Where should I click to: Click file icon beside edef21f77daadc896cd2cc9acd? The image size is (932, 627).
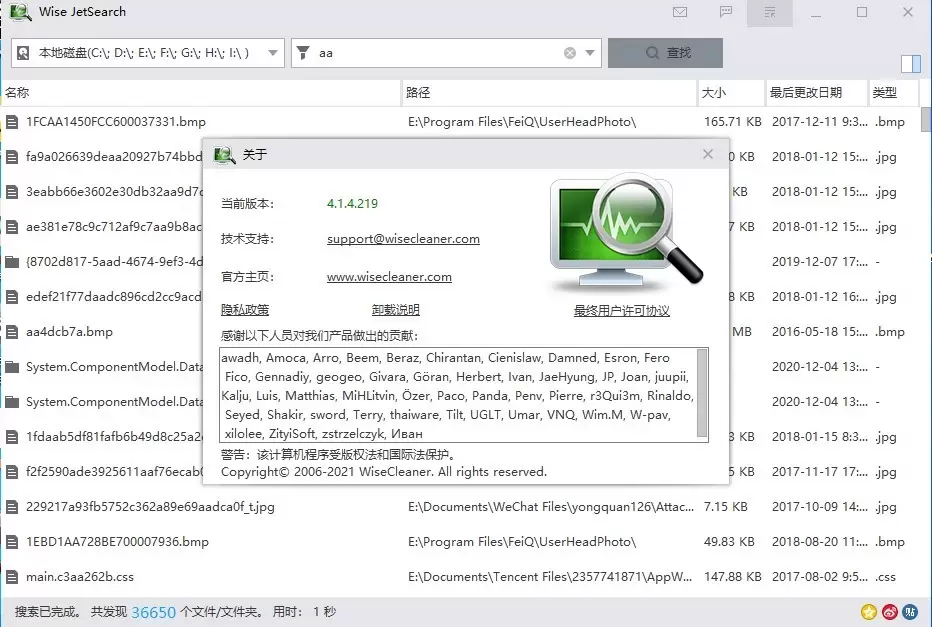click(12, 297)
